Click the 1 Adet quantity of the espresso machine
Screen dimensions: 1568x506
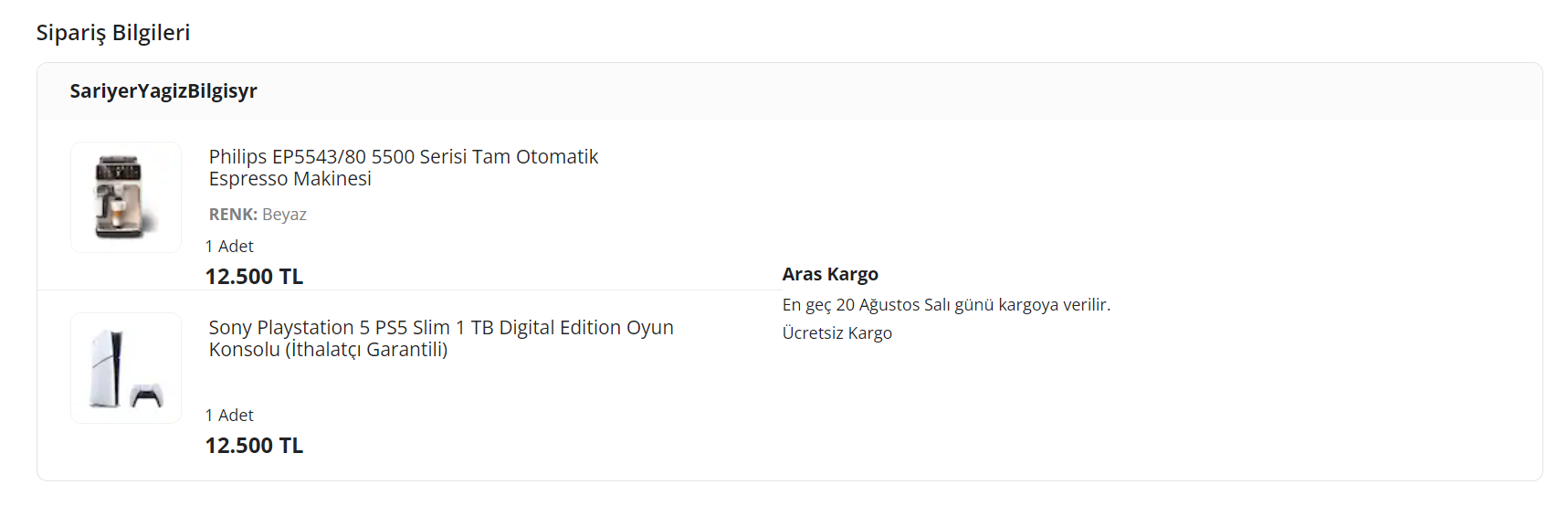[229, 247]
